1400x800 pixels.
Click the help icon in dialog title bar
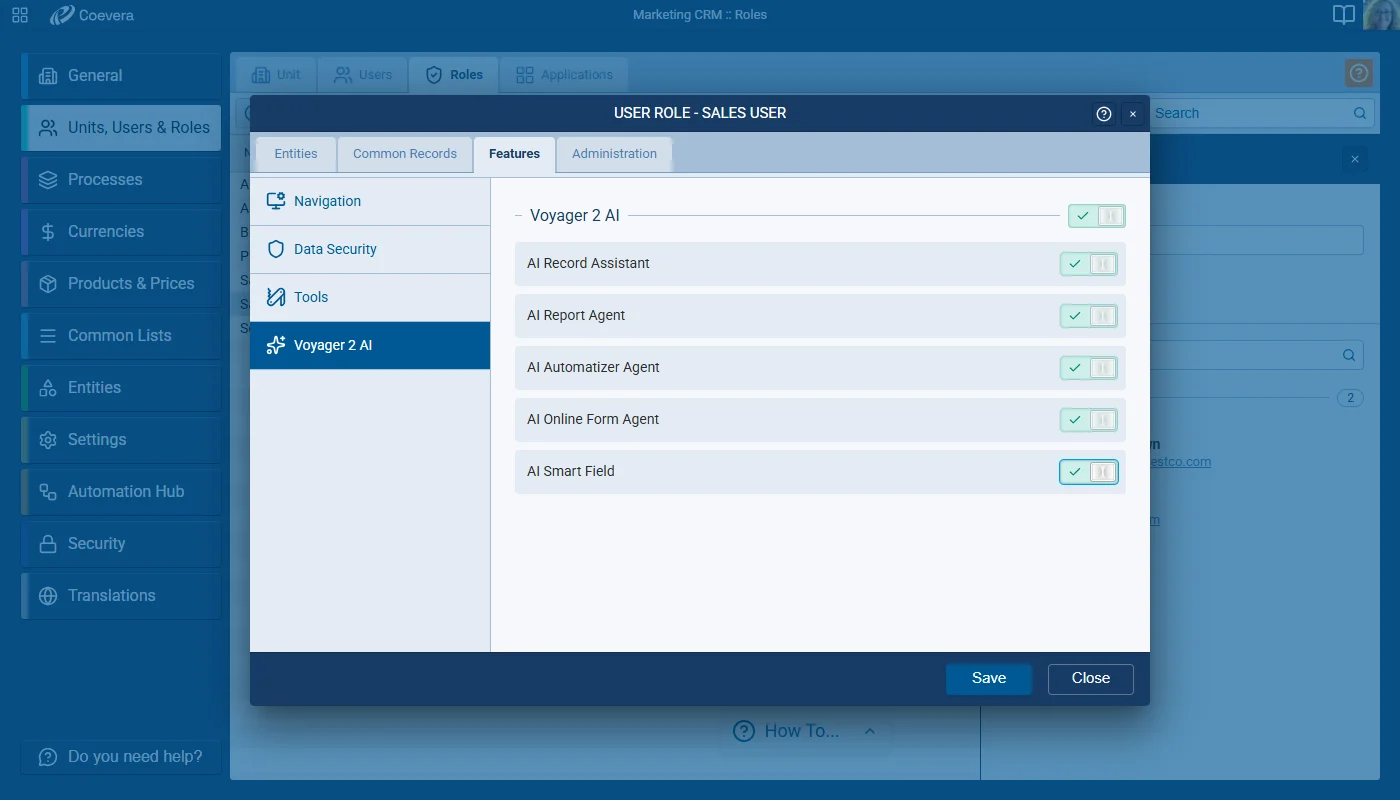click(1104, 114)
